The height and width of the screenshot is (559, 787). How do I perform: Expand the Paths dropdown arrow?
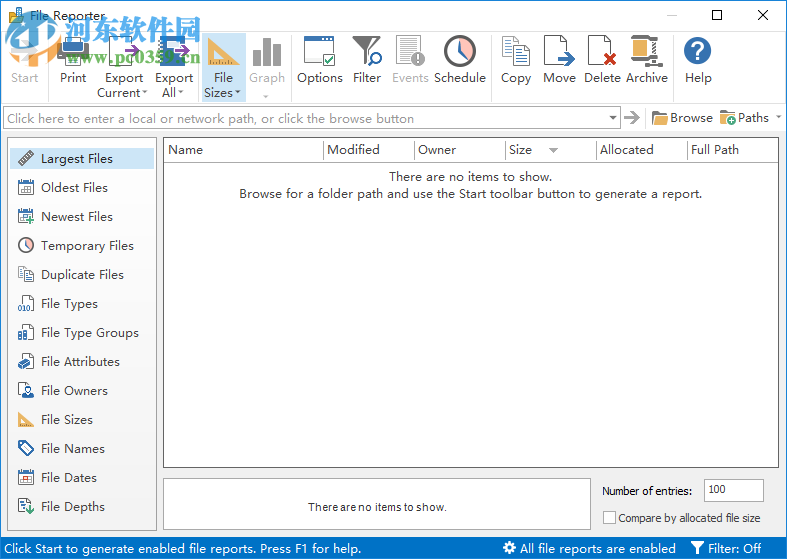pos(778,117)
